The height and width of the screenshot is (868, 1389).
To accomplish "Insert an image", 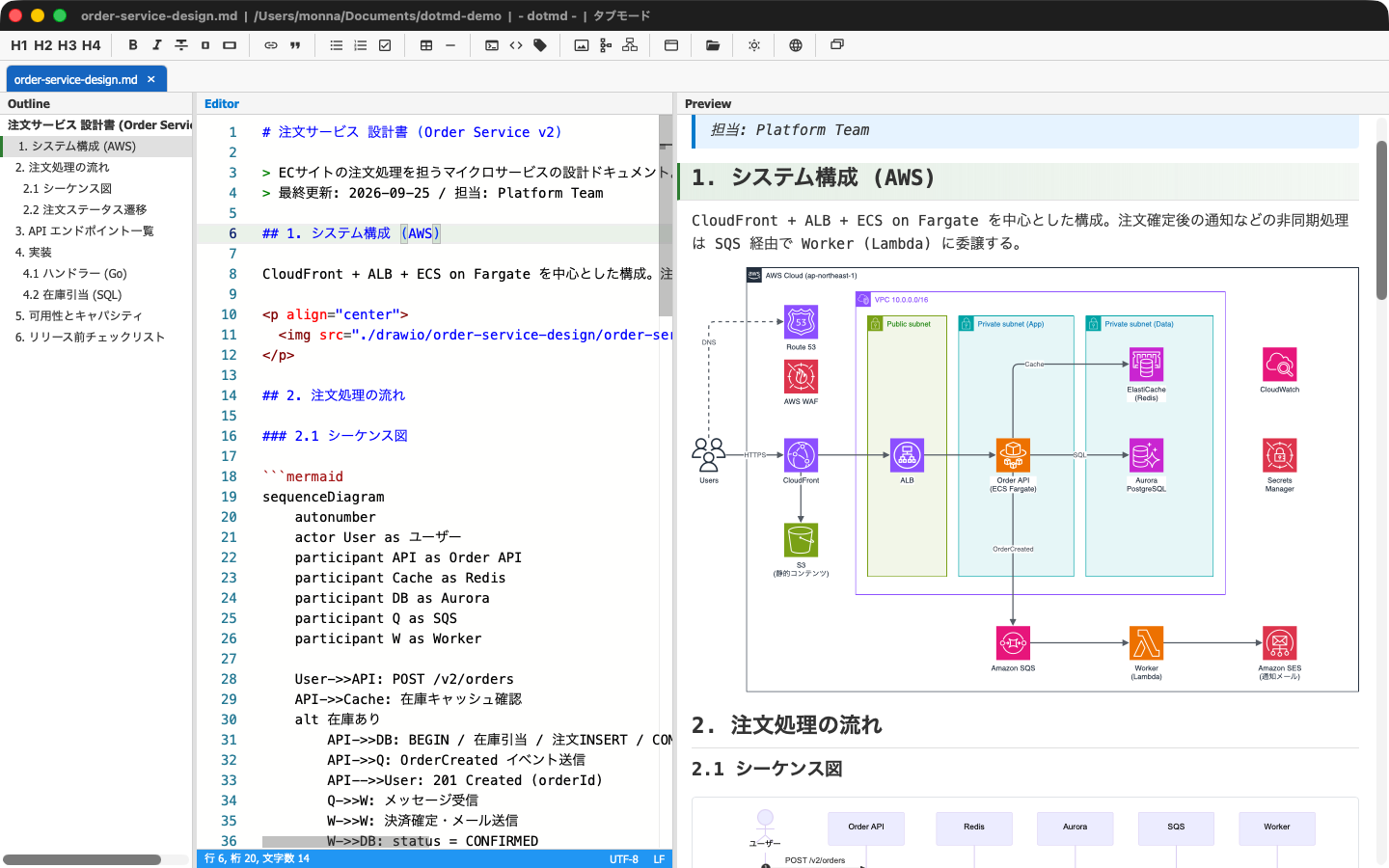I will pos(582,45).
